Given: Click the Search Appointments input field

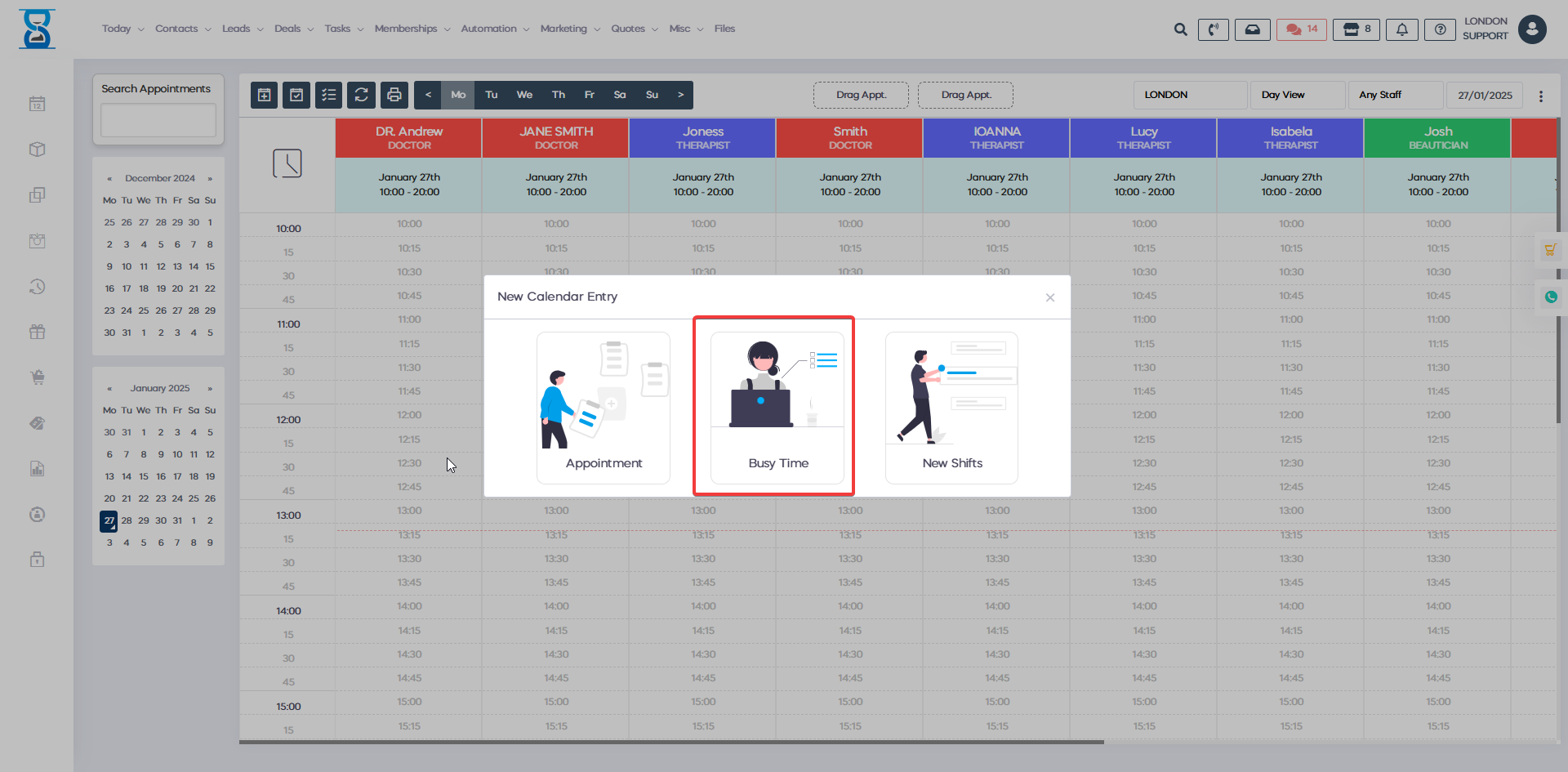Looking at the screenshot, I should click(x=158, y=120).
